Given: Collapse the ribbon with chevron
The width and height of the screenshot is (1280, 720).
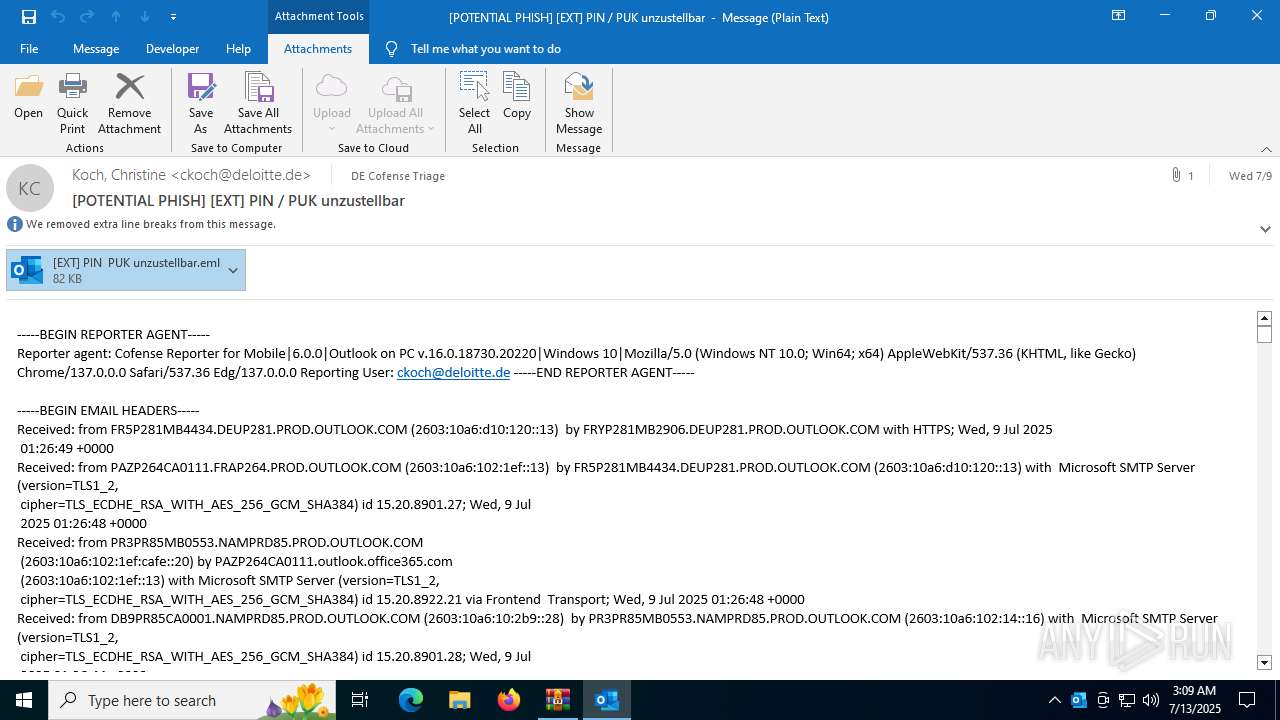Looking at the screenshot, I should pos(1266,149).
